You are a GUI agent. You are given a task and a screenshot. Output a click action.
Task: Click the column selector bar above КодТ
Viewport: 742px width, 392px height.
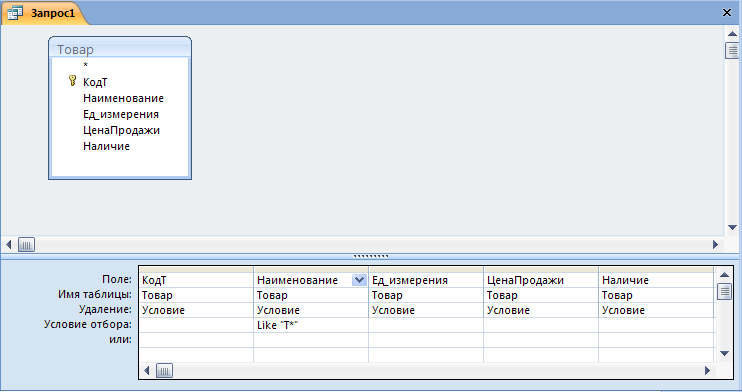click(x=196, y=269)
